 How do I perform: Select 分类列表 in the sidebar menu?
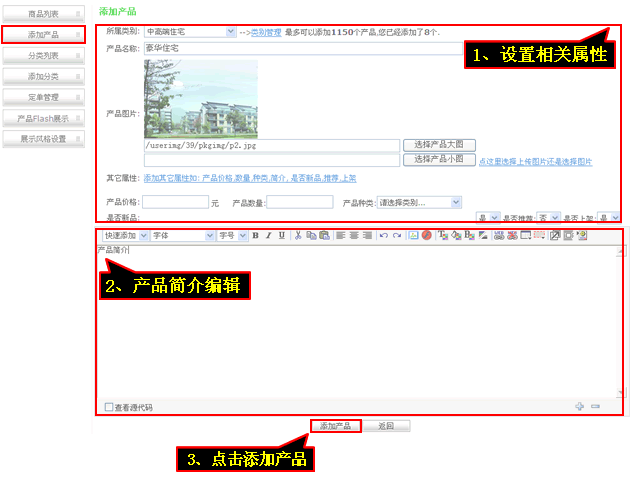point(43,56)
